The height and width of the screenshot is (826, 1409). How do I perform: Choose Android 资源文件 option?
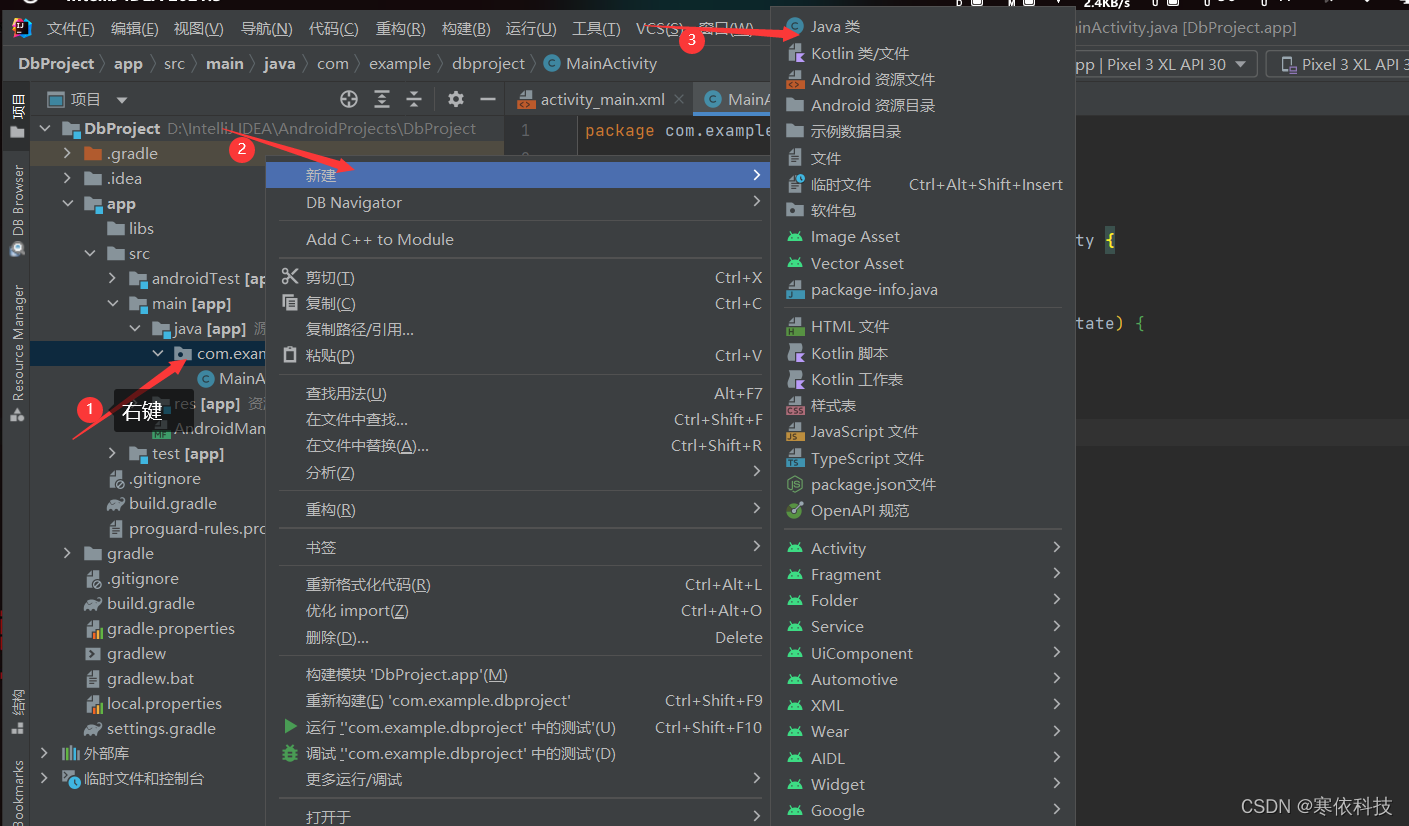click(x=921, y=79)
